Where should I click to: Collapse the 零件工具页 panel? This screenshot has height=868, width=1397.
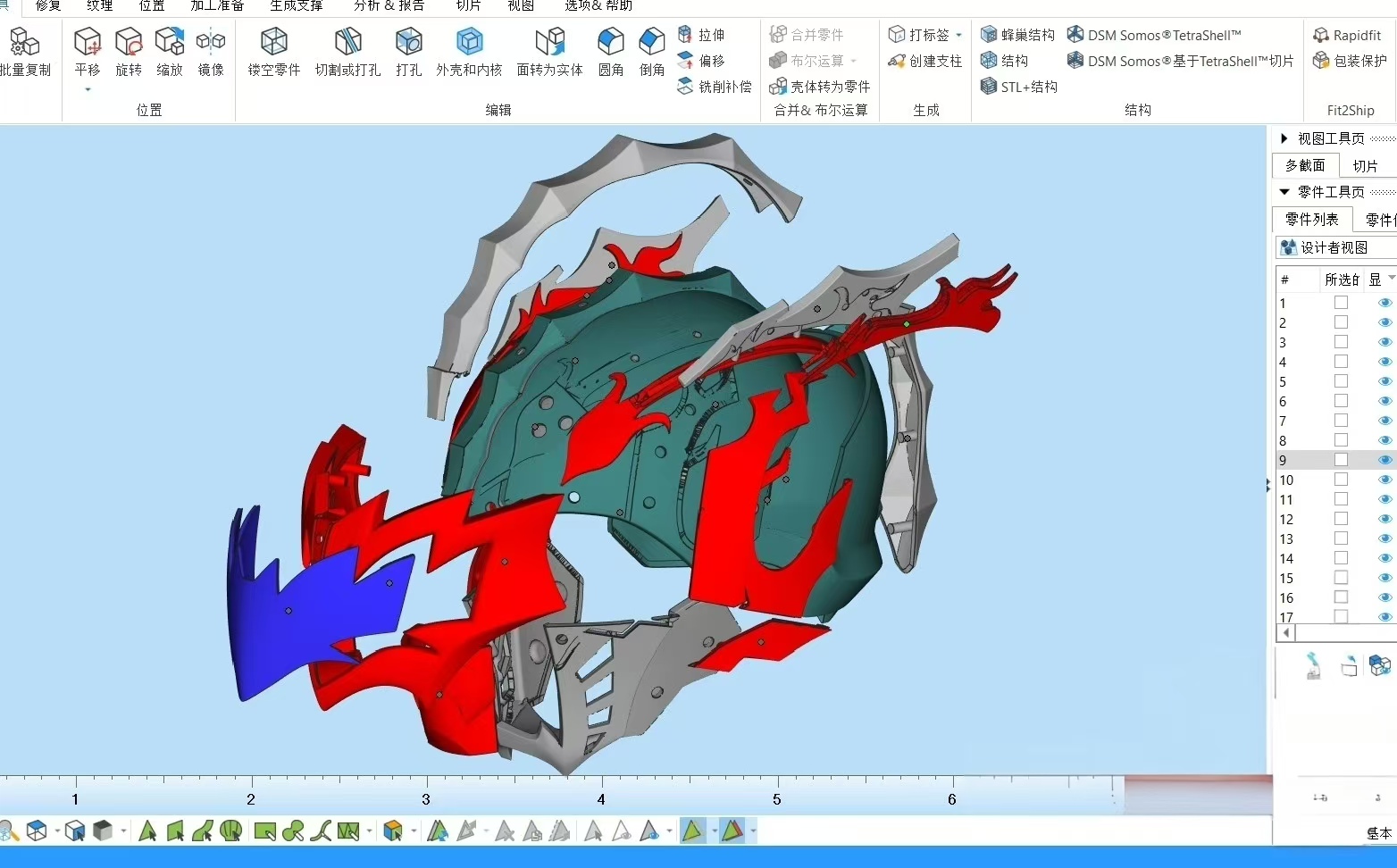(x=1284, y=192)
